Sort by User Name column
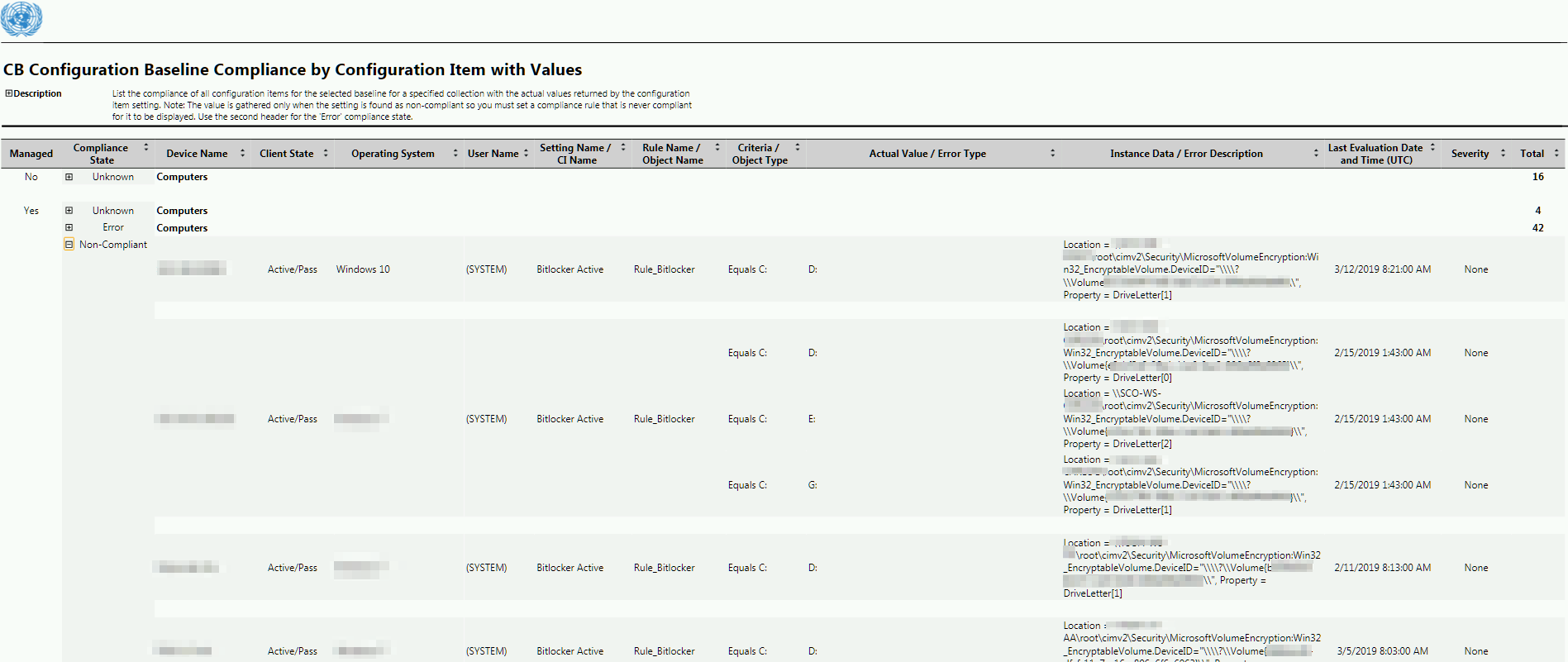 click(x=526, y=154)
